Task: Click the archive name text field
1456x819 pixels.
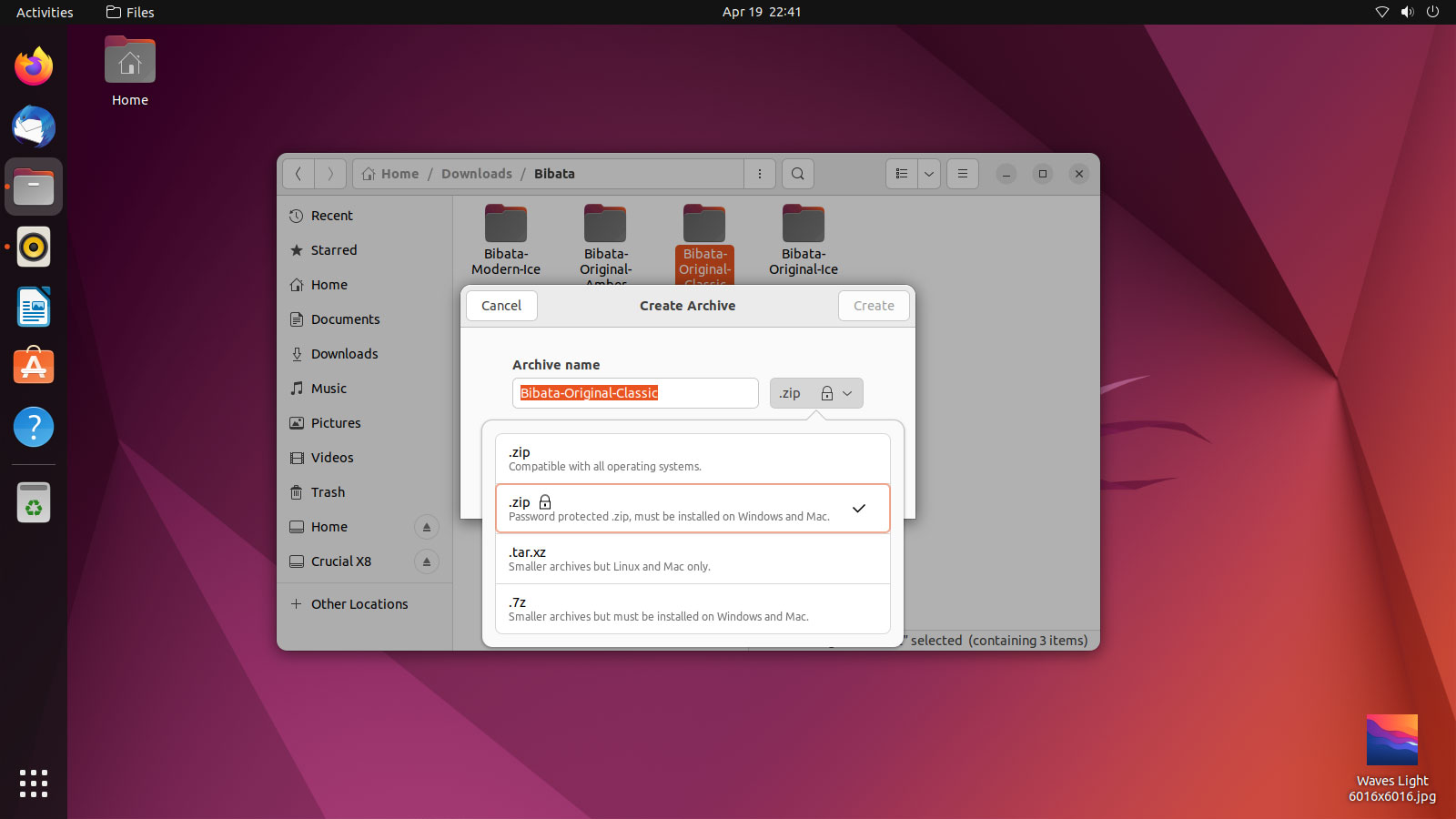Action: coord(634,393)
